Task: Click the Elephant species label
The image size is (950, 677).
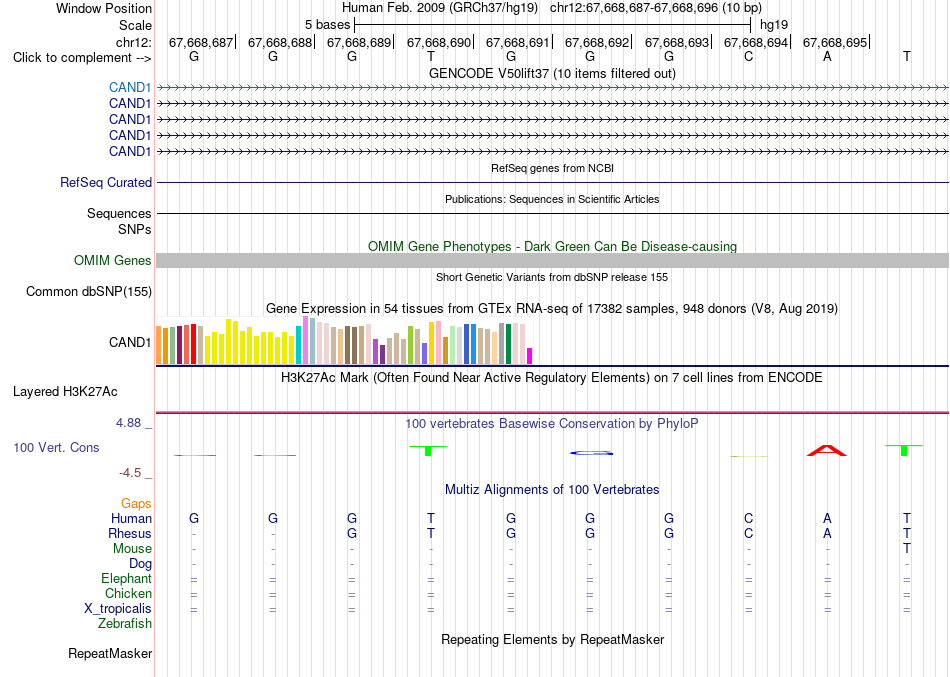Action: (x=126, y=579)
